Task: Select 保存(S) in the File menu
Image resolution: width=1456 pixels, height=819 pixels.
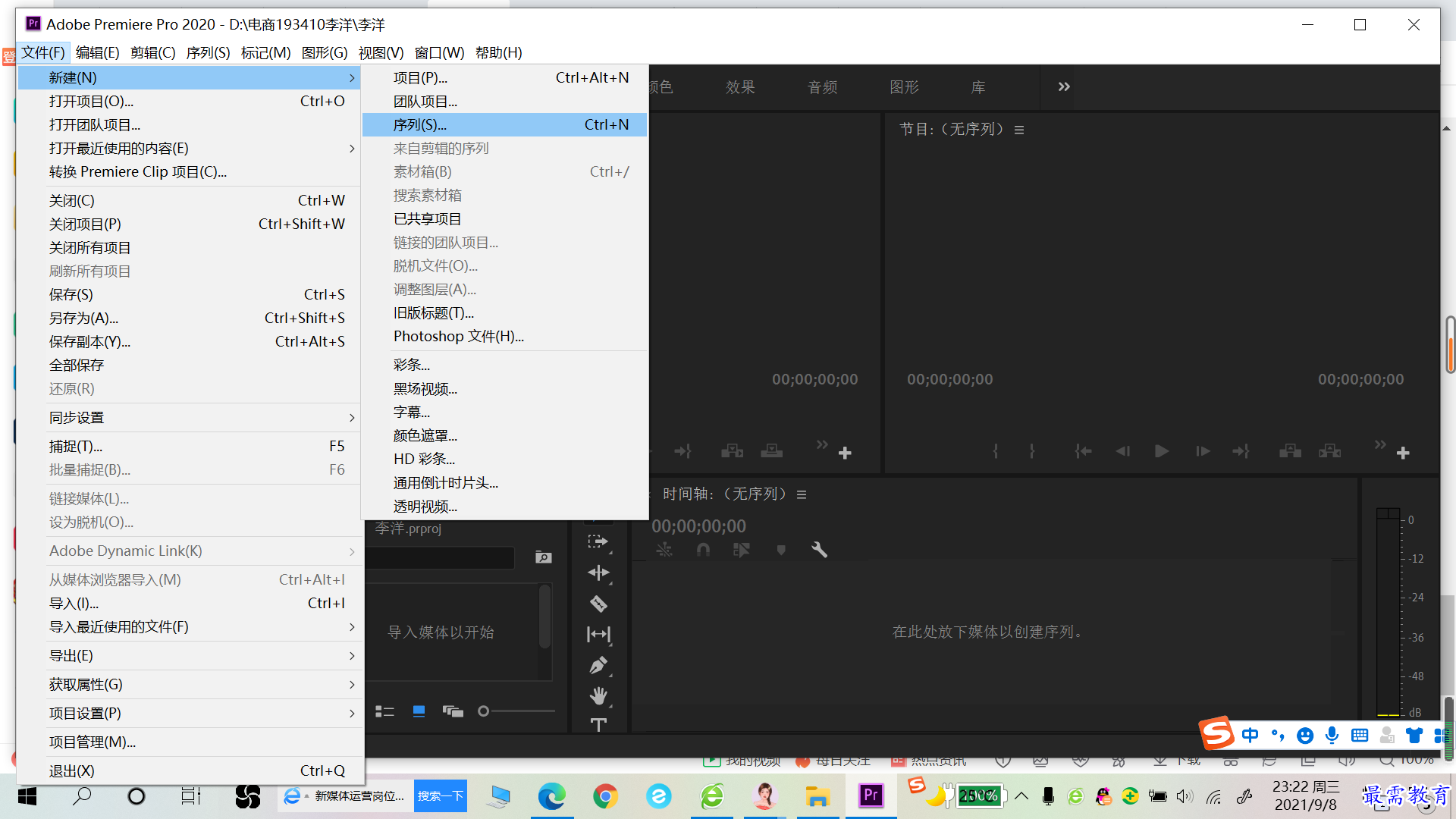Action: pyautogui.click(x=190, y=295)
